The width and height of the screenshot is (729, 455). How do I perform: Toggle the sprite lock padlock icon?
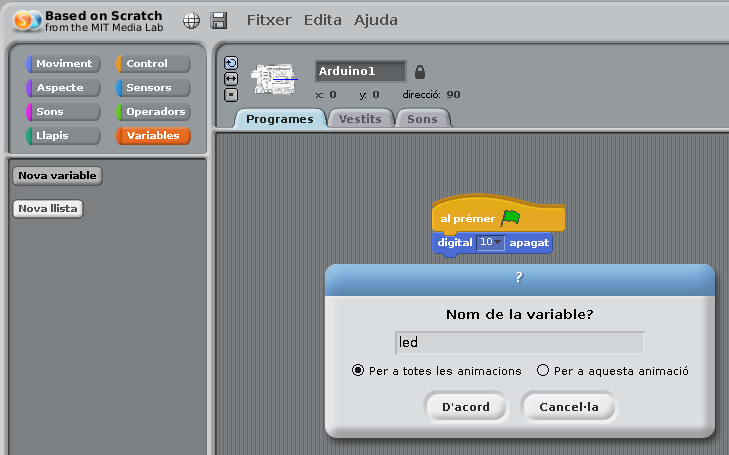click(420, 72)
